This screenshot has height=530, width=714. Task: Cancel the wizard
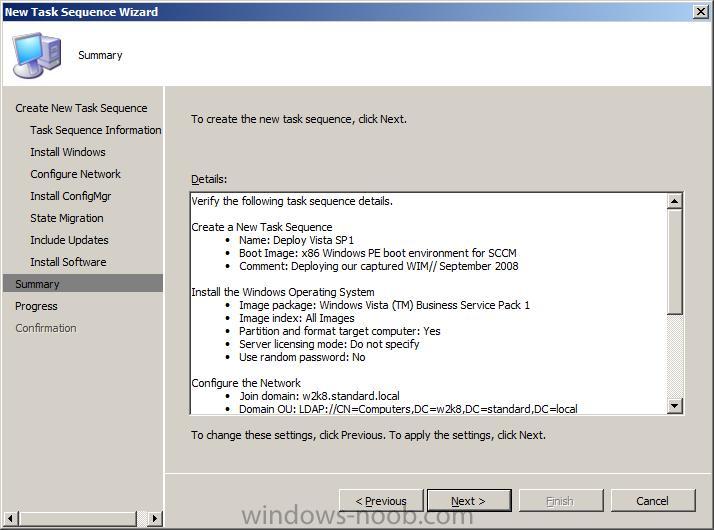(653, 501)
